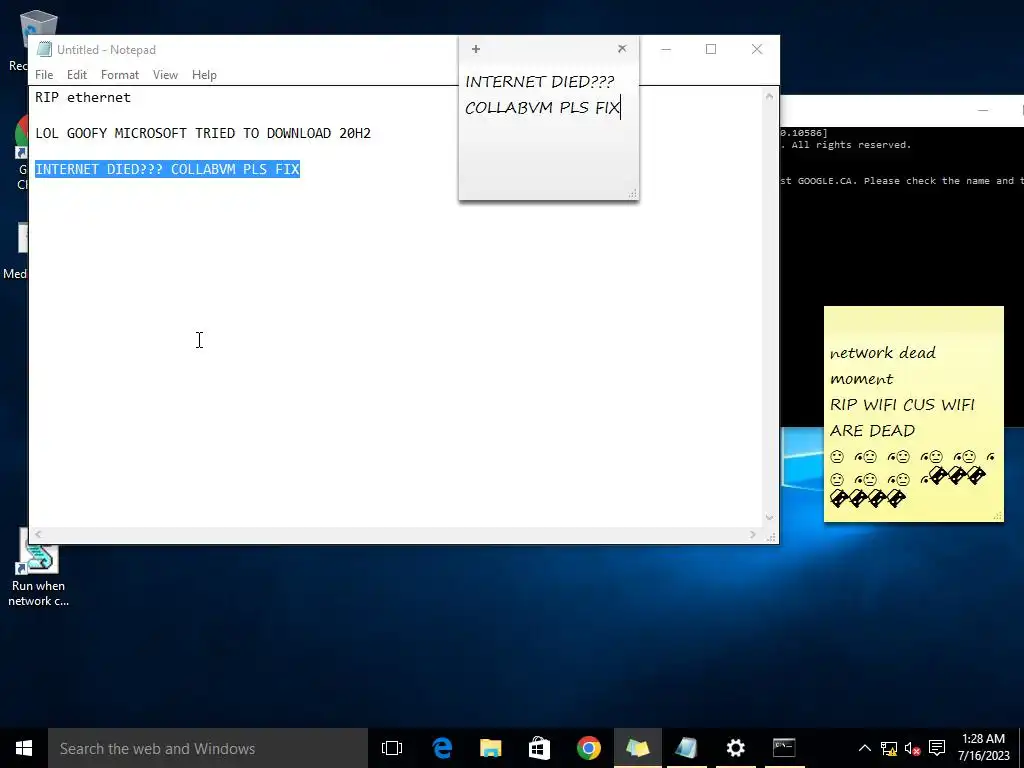The image size is (1024, 768).
Task: Minimize the Notepad window
Action: point(666,49)
